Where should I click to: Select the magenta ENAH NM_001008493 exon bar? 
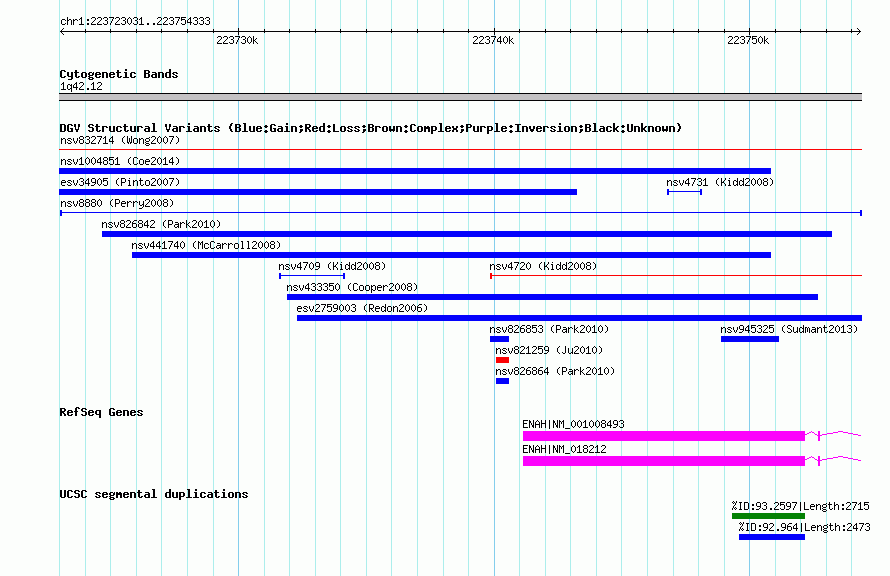click(x=664, y=436)
